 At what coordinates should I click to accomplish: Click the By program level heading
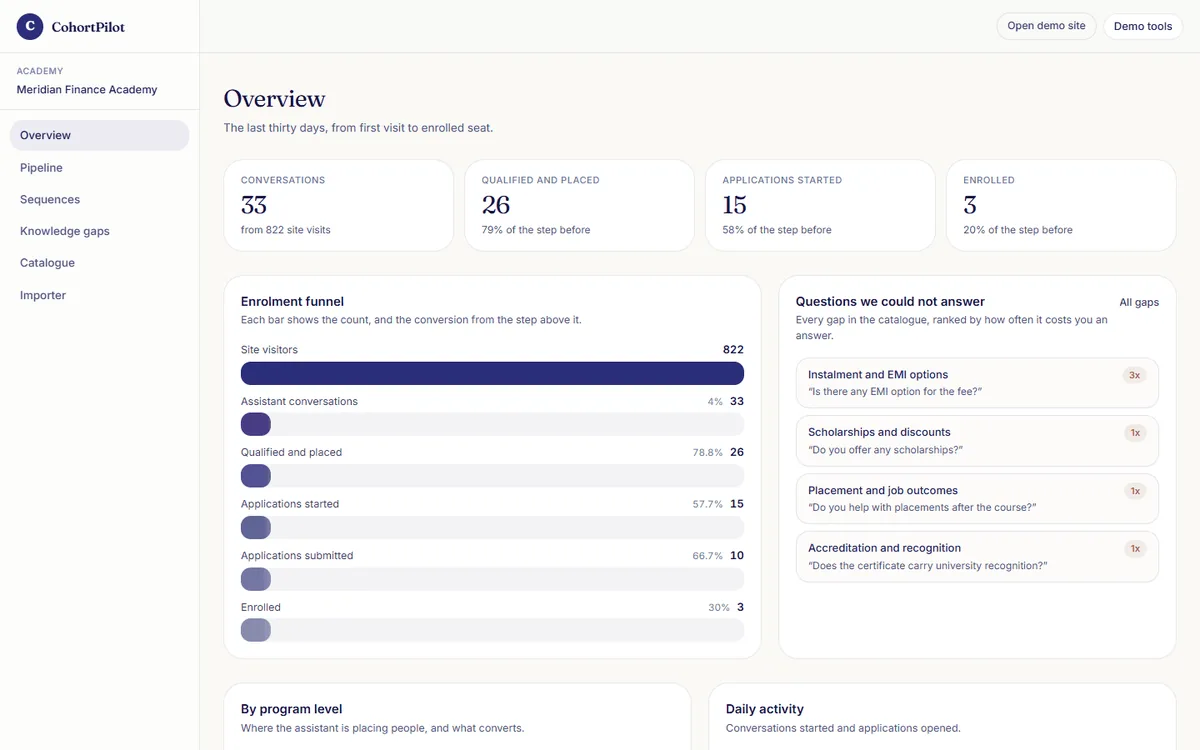(x=291, y=709)
